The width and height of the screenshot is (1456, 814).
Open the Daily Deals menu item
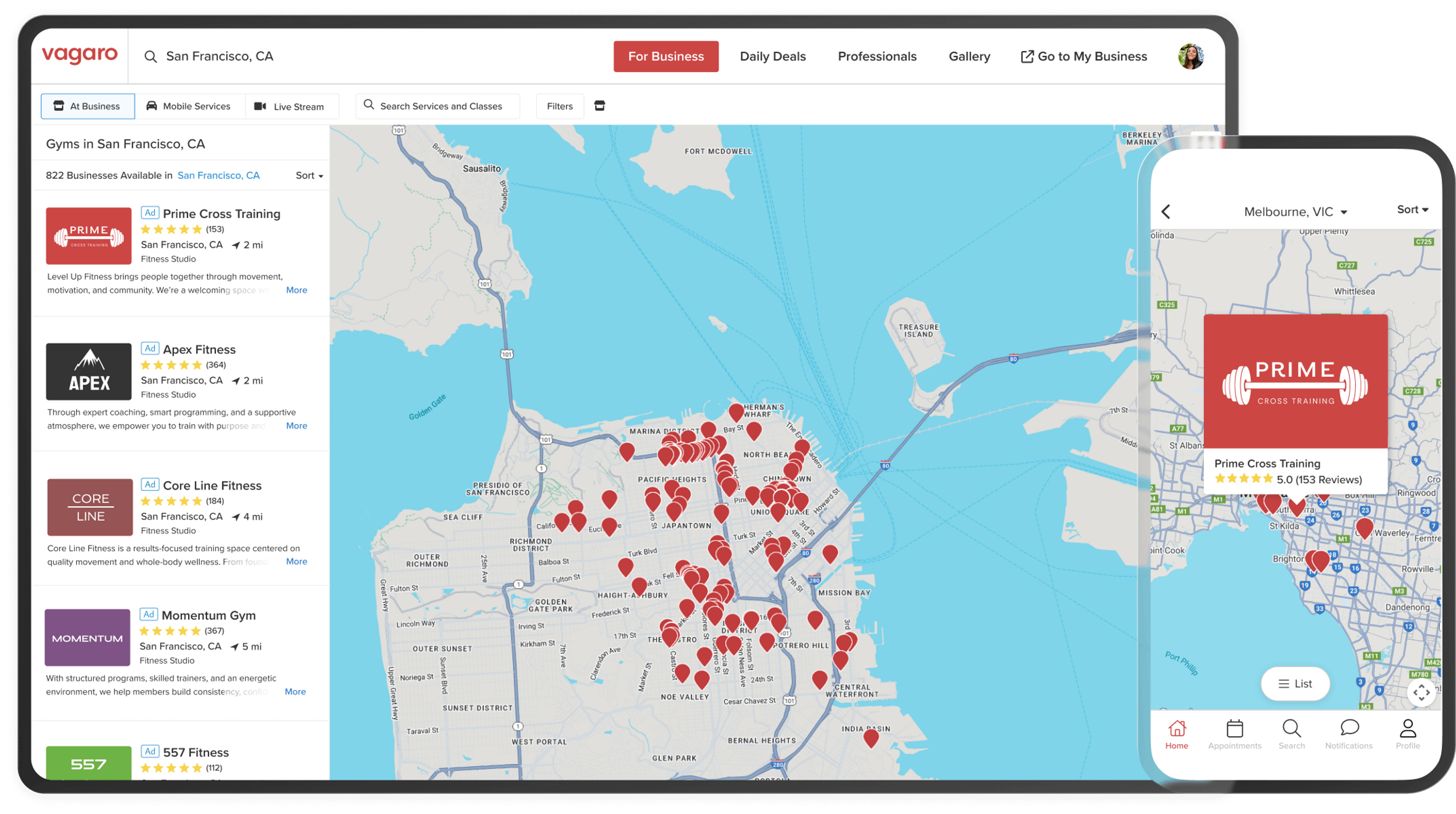(x=773, y=56)
